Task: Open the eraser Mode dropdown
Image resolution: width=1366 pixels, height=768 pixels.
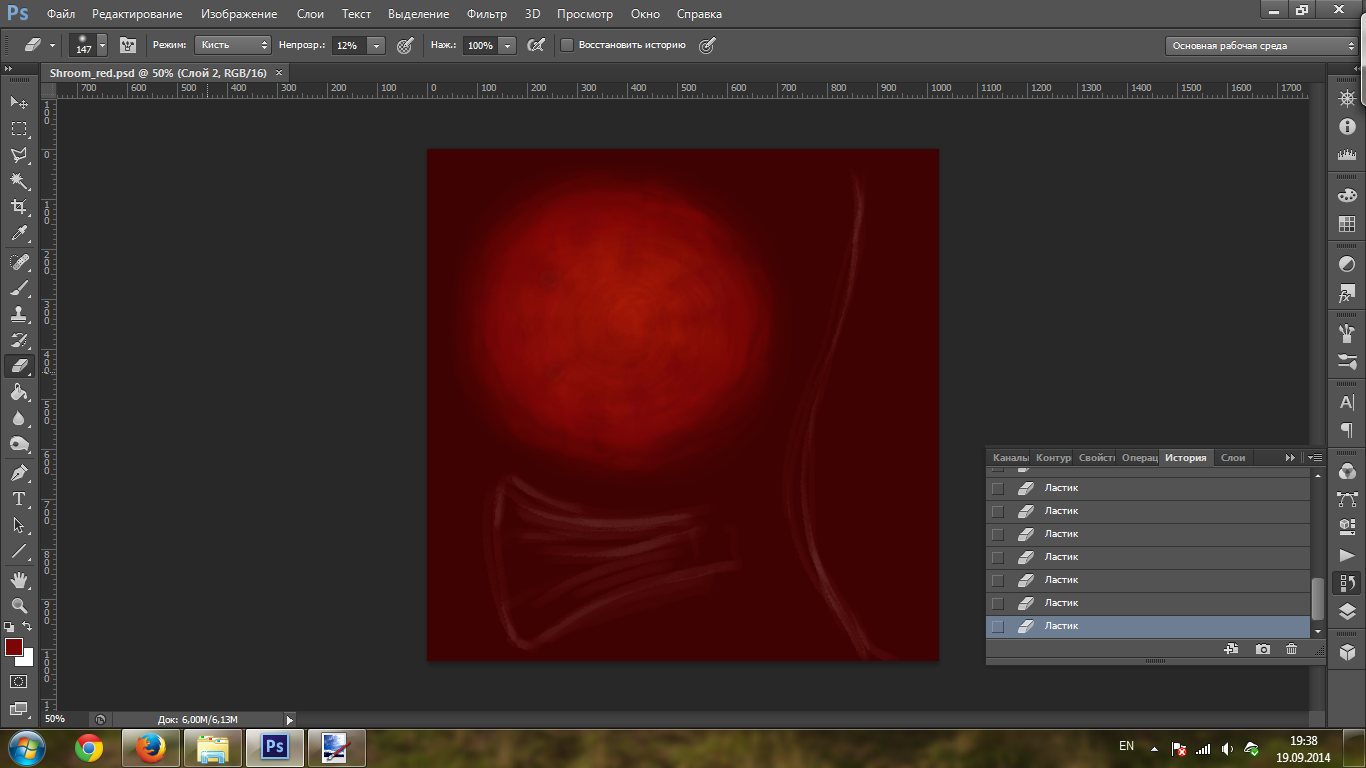Action: [233, 45]
